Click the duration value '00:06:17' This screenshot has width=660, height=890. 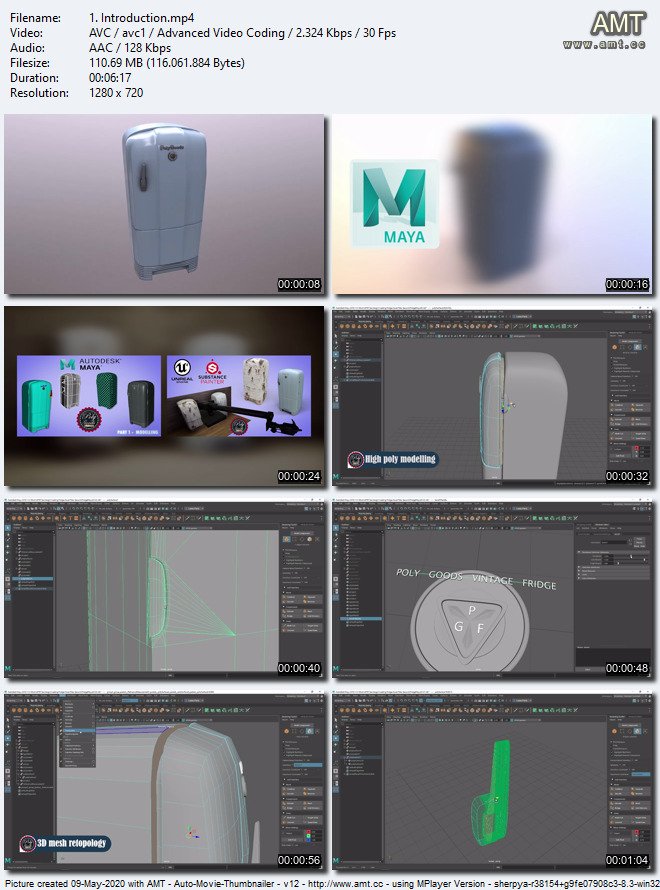pos(110,78)
